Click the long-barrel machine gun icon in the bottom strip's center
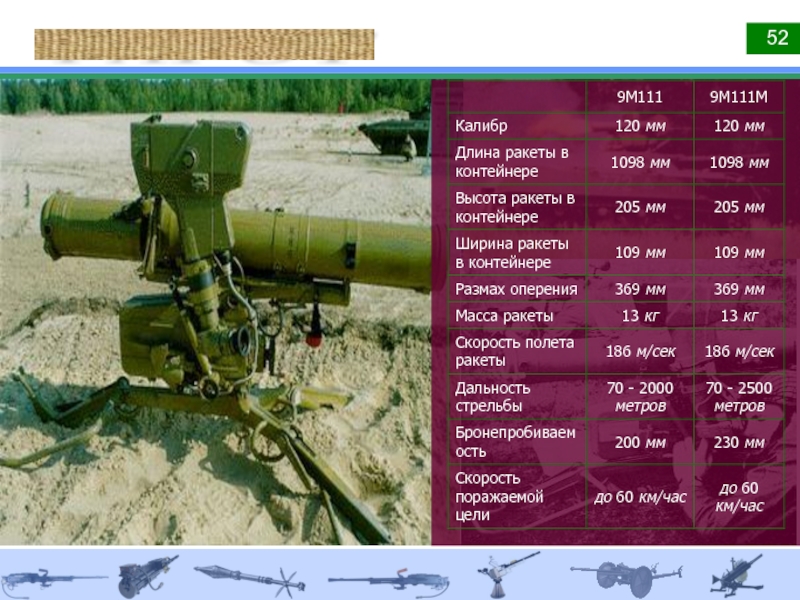Image resolution: width=800 pixels, height=600 pixels. 389,583
